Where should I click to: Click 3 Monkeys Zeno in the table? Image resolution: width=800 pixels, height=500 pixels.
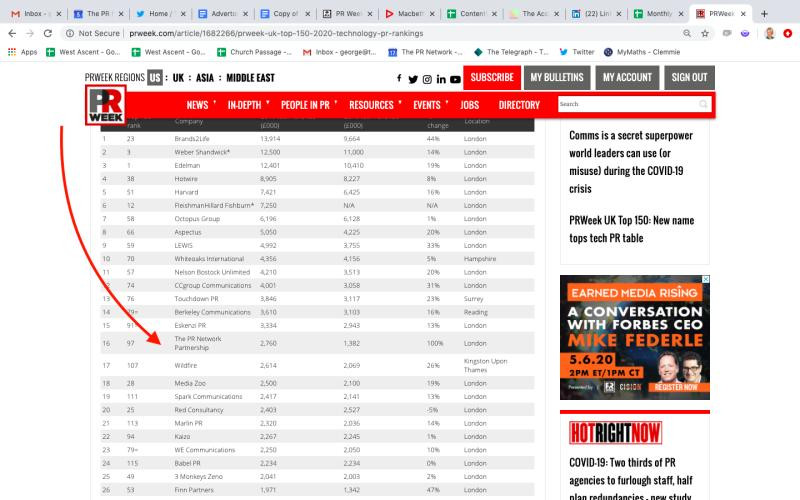click(x=198, y=477)
